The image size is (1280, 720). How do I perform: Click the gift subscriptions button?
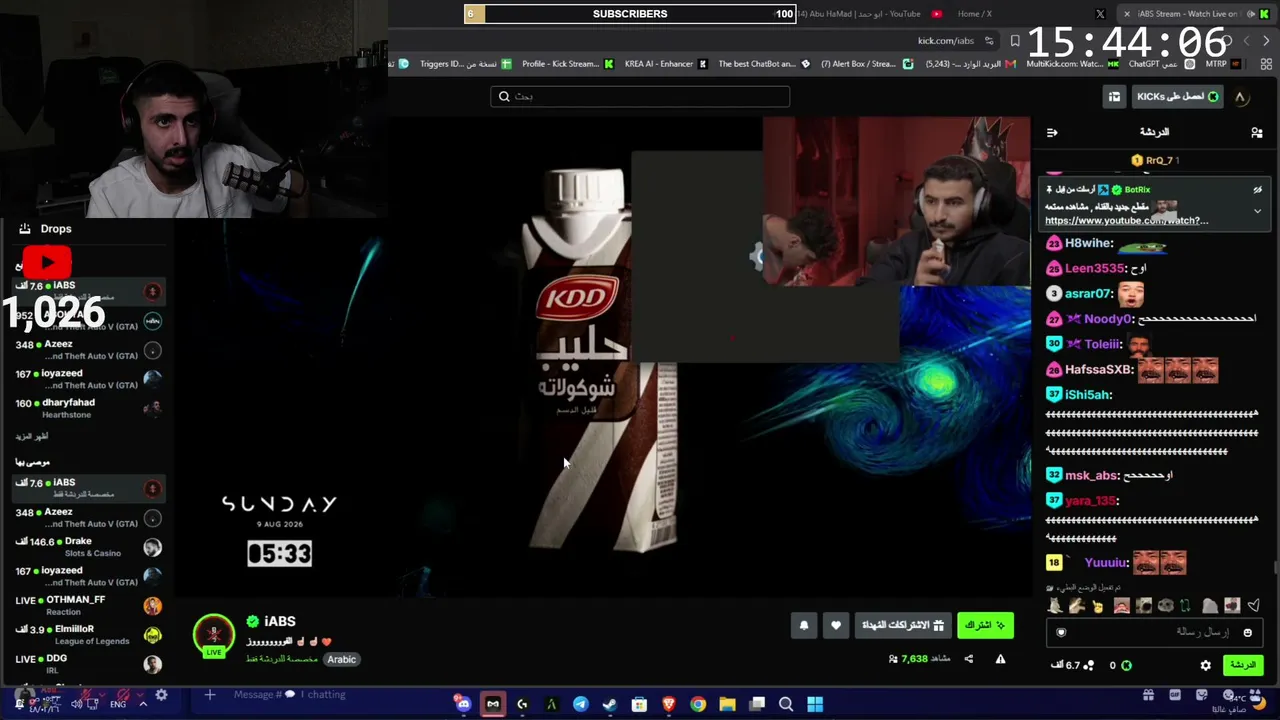pyautogui.click(x=903, y=625)
